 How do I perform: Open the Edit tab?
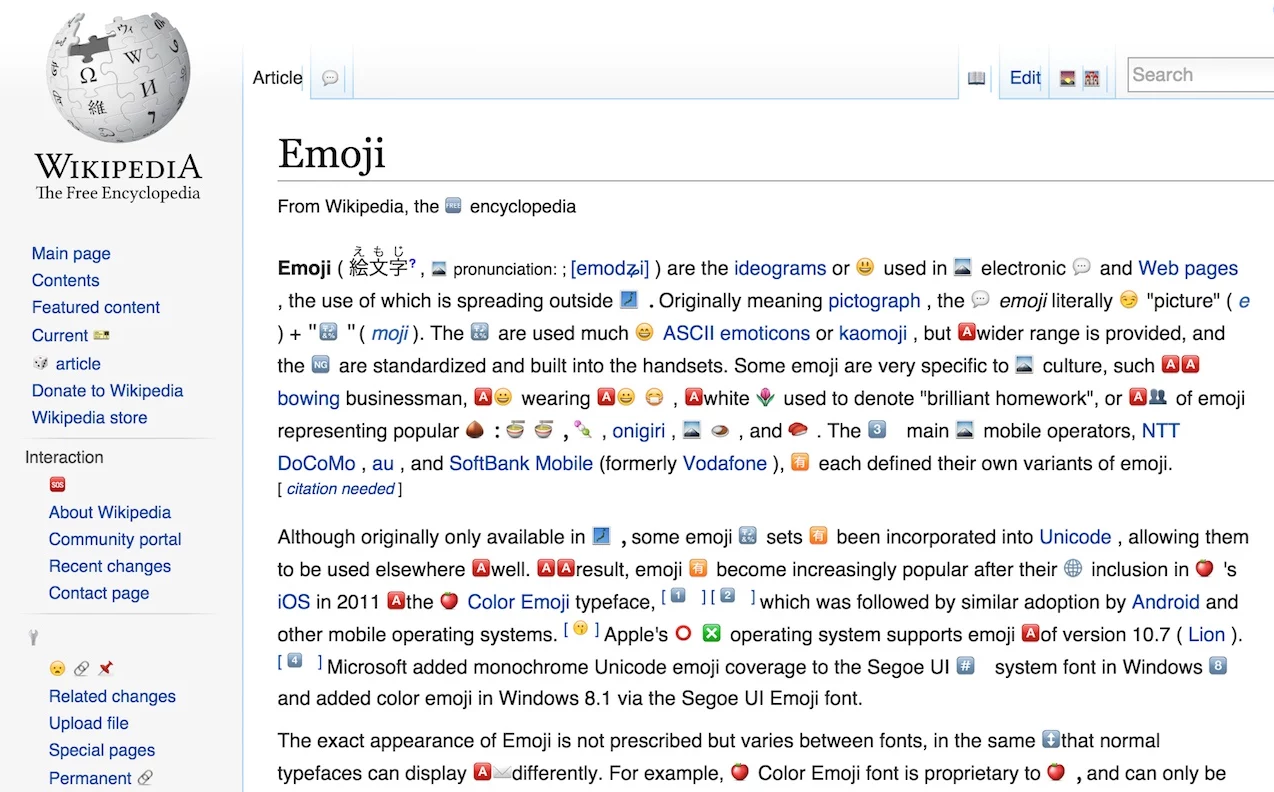[x=1024, y=77]
